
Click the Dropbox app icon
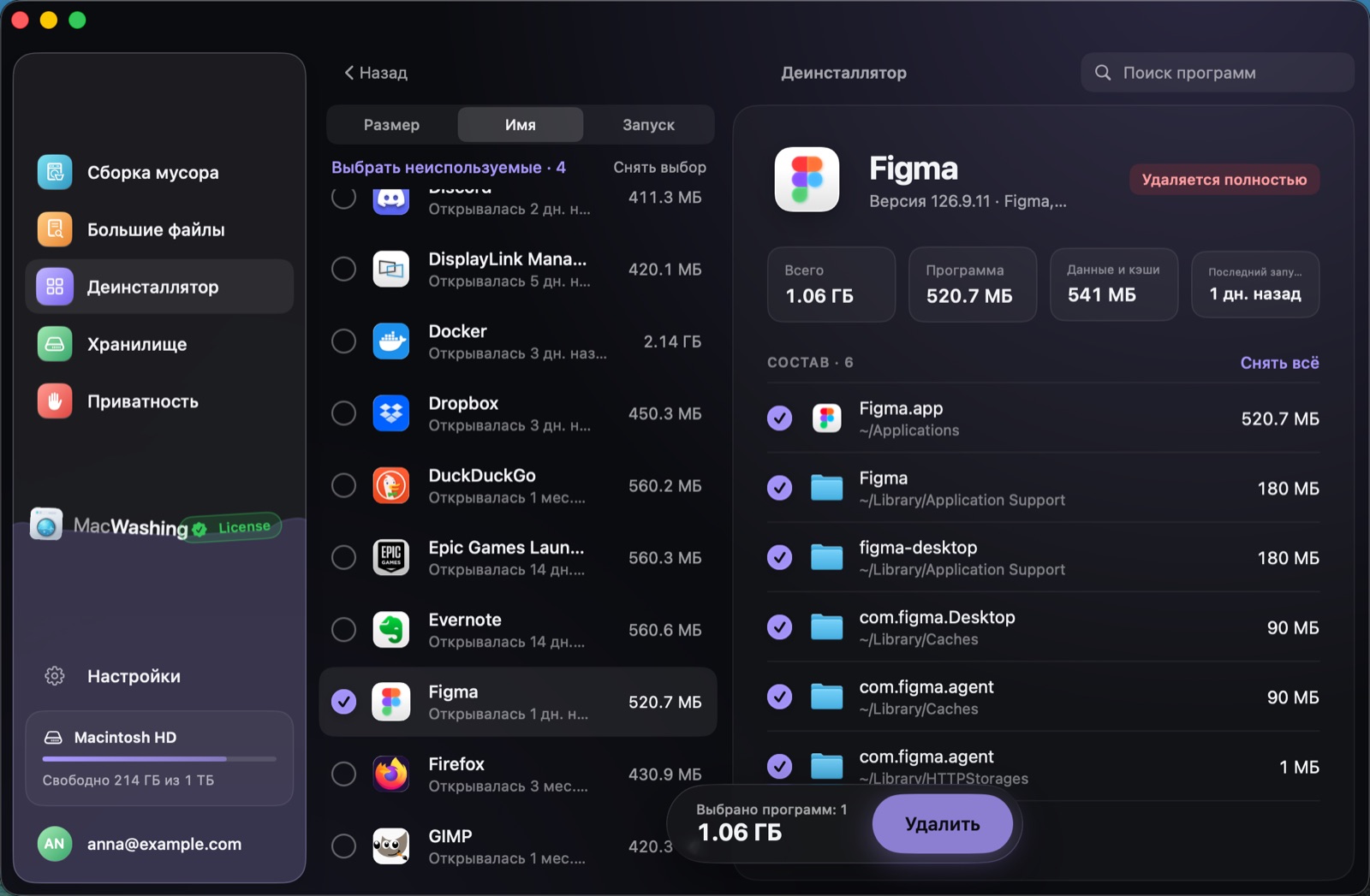click(x=391, y=413)
